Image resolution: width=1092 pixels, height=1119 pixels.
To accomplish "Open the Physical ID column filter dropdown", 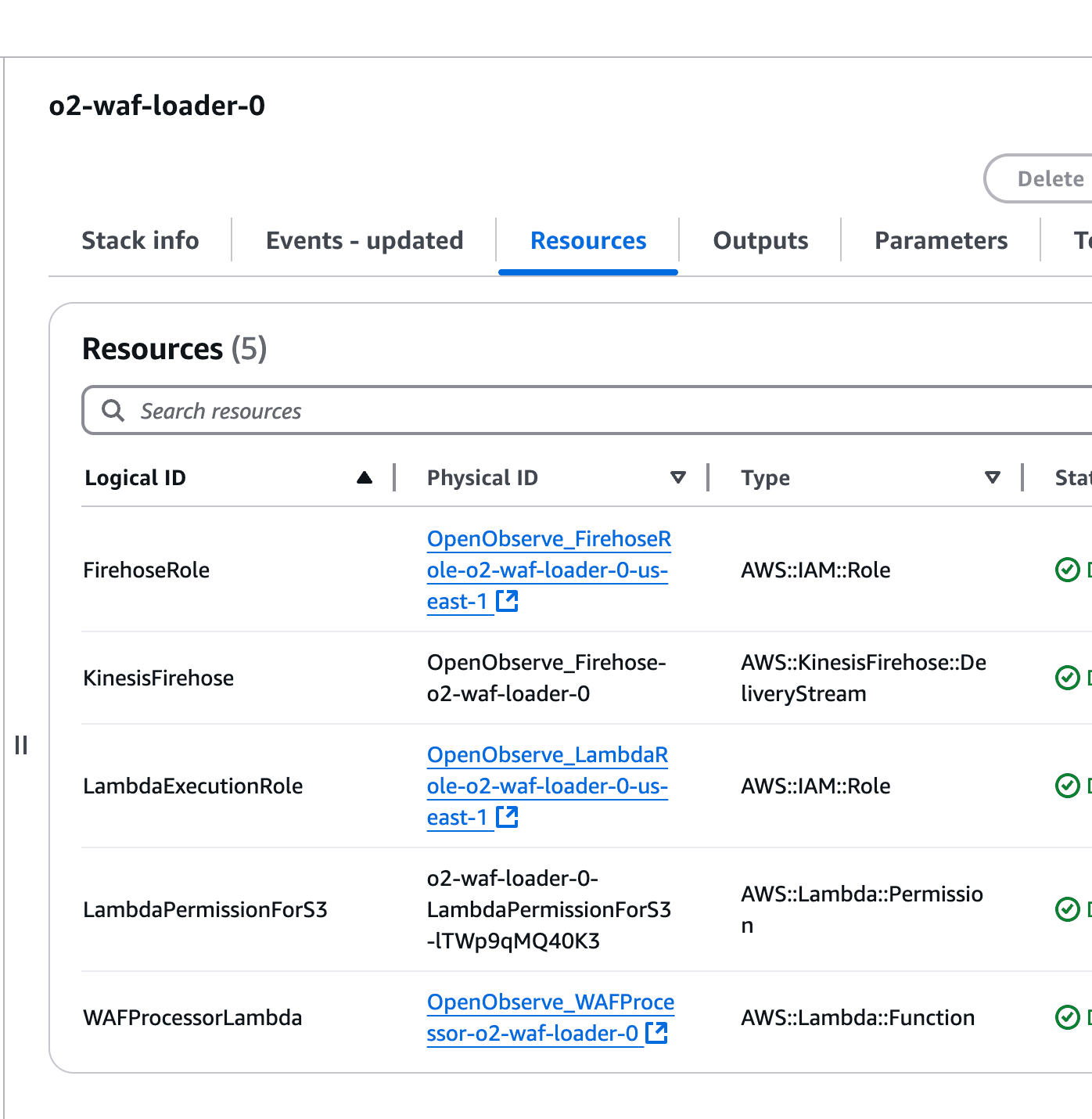I will [677, 477].
